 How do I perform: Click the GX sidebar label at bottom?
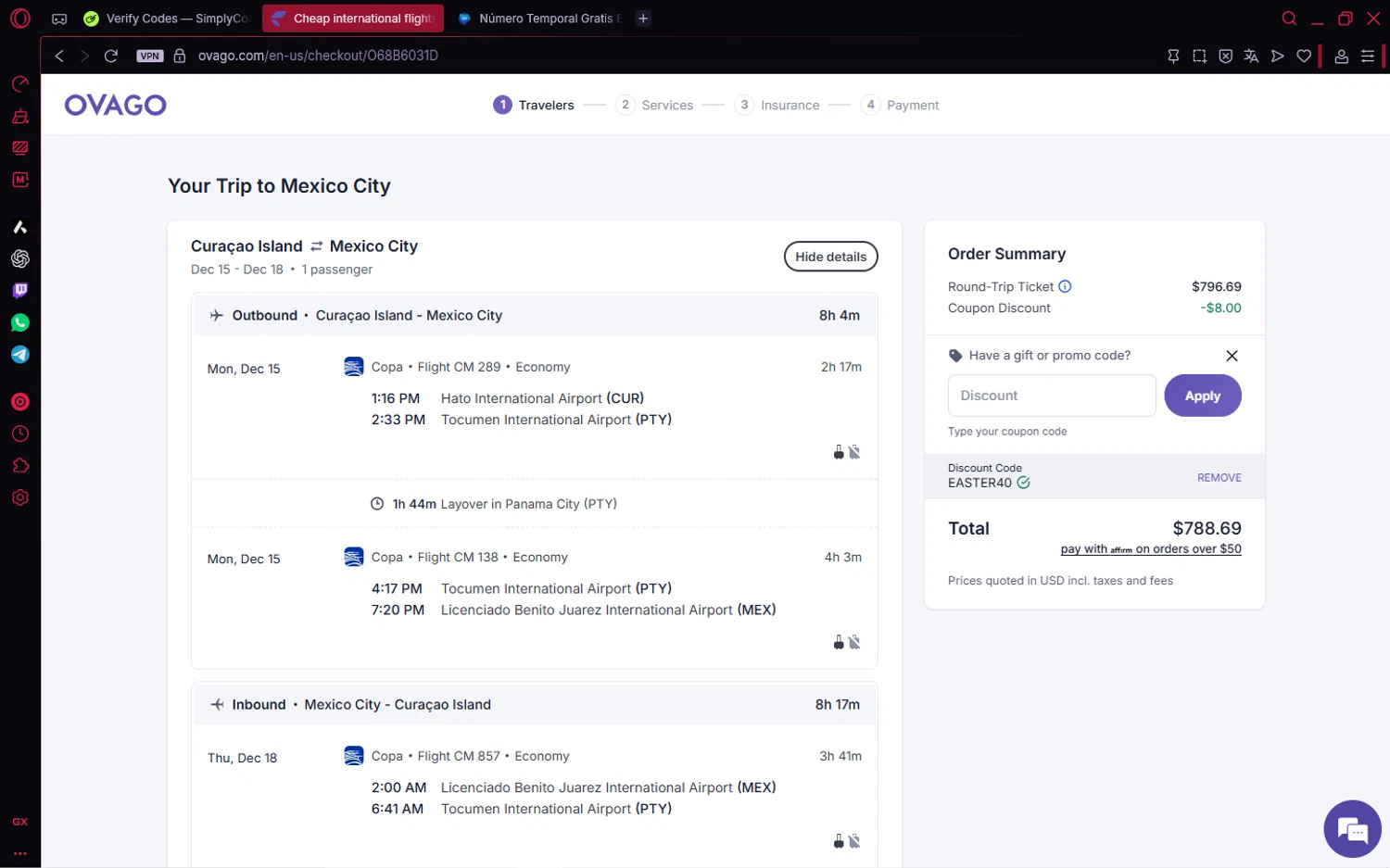click(20, 822)
